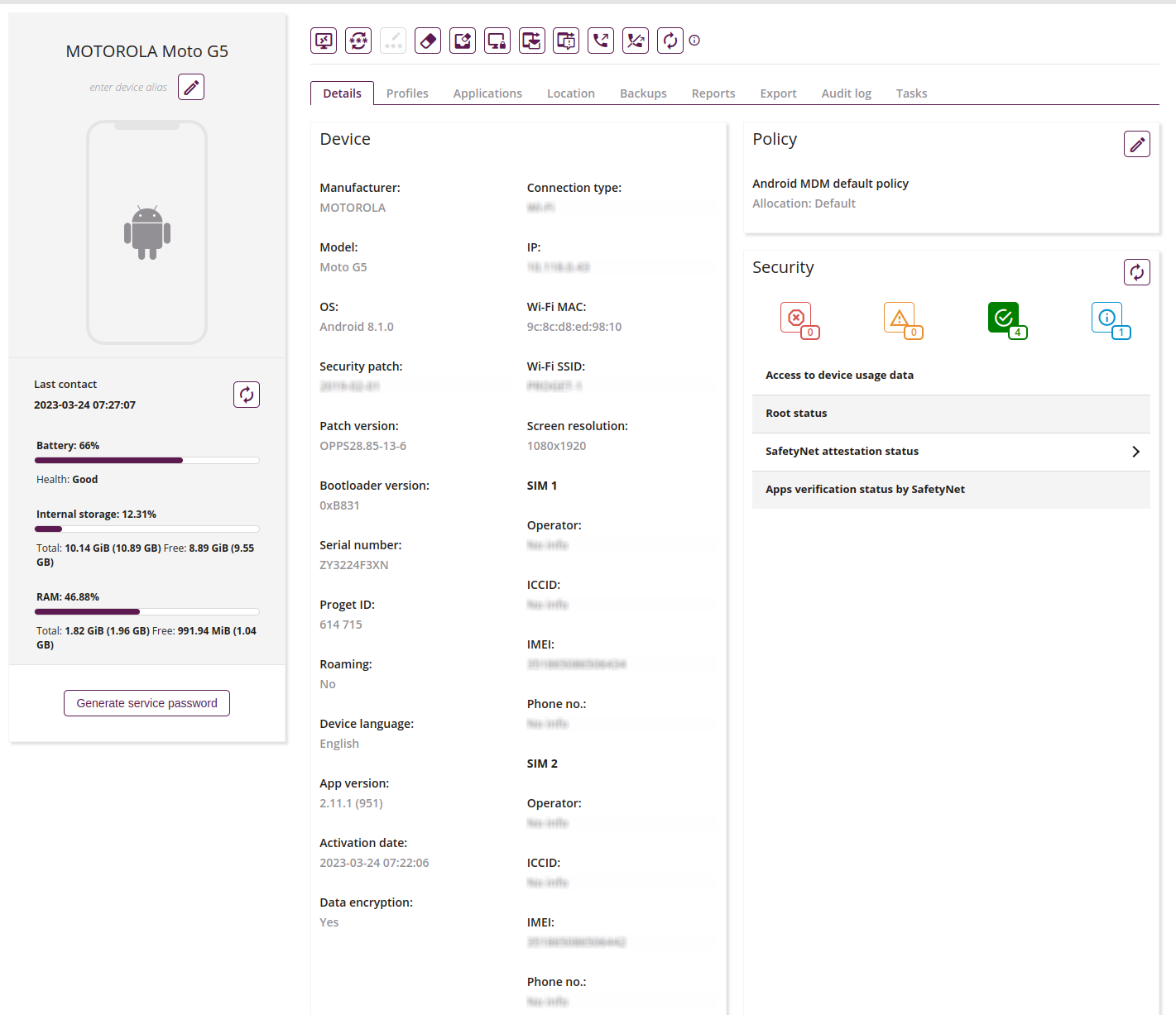Open the Details tab

(x=342, y=93)
